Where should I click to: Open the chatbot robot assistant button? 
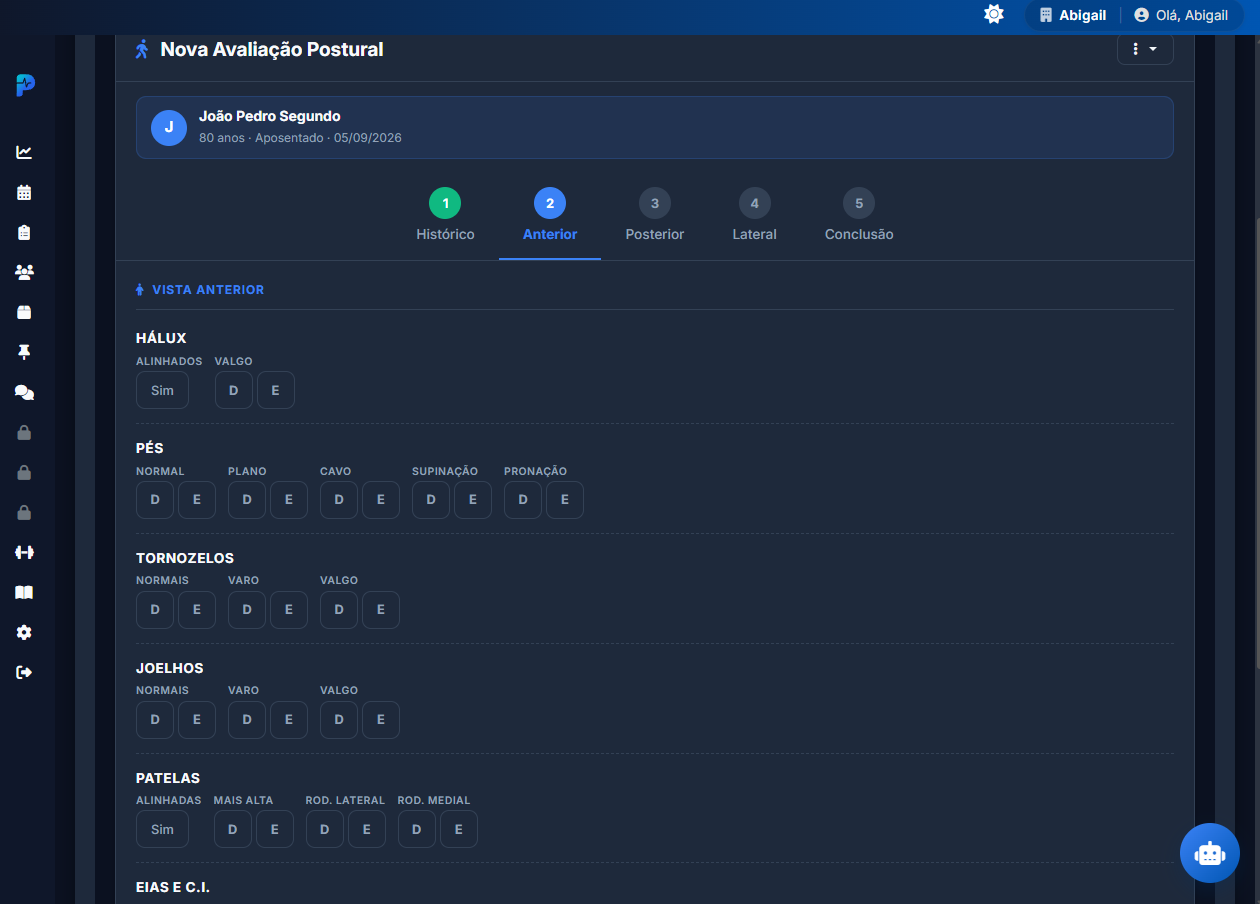click(x=1210, y=853)
